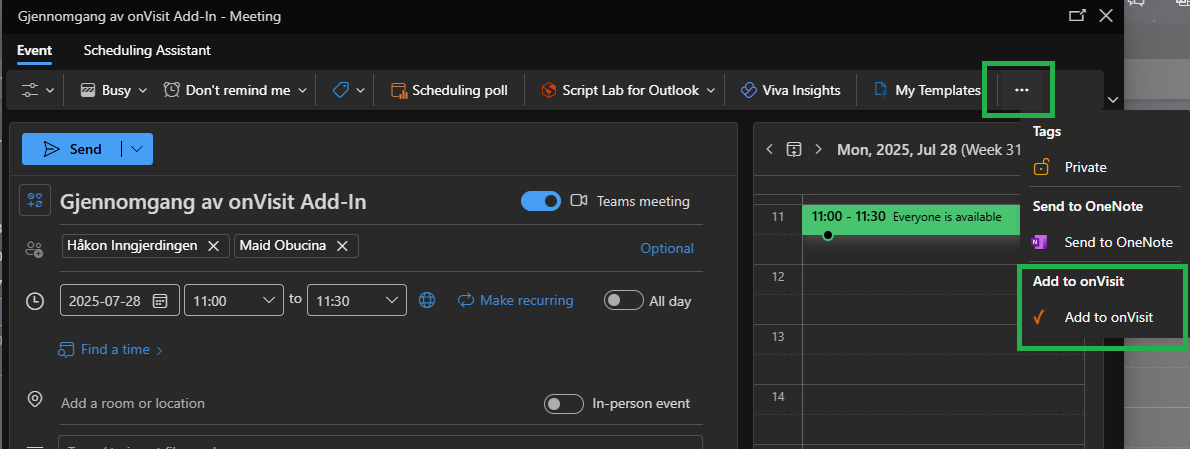The height and width of the screenshot is (449, 1190).
Task: Remove attendee Maid Obucina
Action: [342, 246]
